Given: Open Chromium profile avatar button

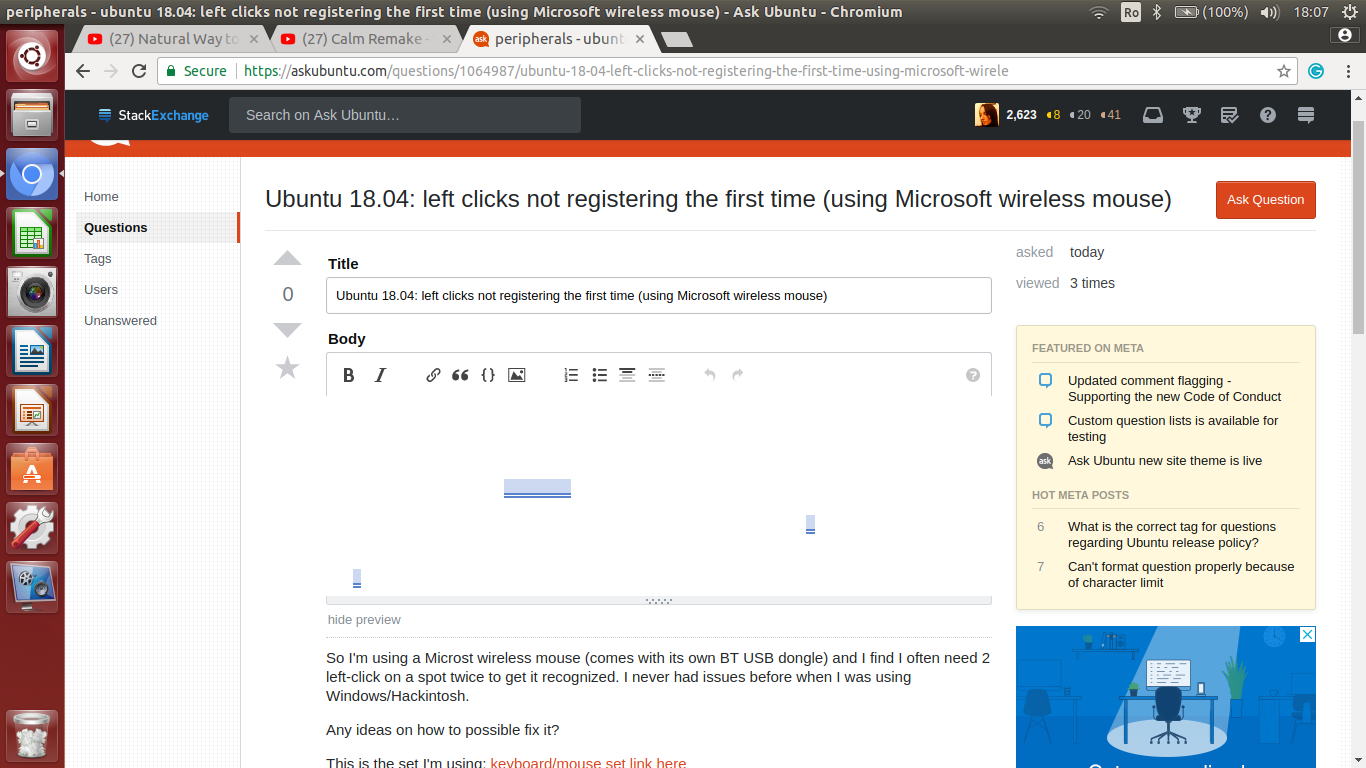Looking at the screenshot, I should [x=1345, y=35].
